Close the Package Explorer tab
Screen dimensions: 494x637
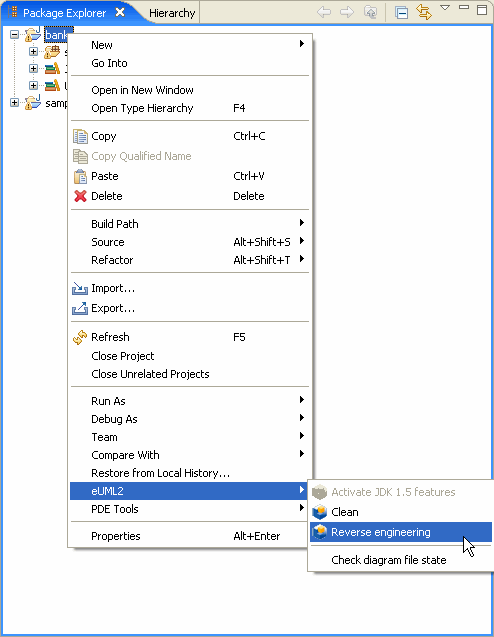[x=120, y=12]
